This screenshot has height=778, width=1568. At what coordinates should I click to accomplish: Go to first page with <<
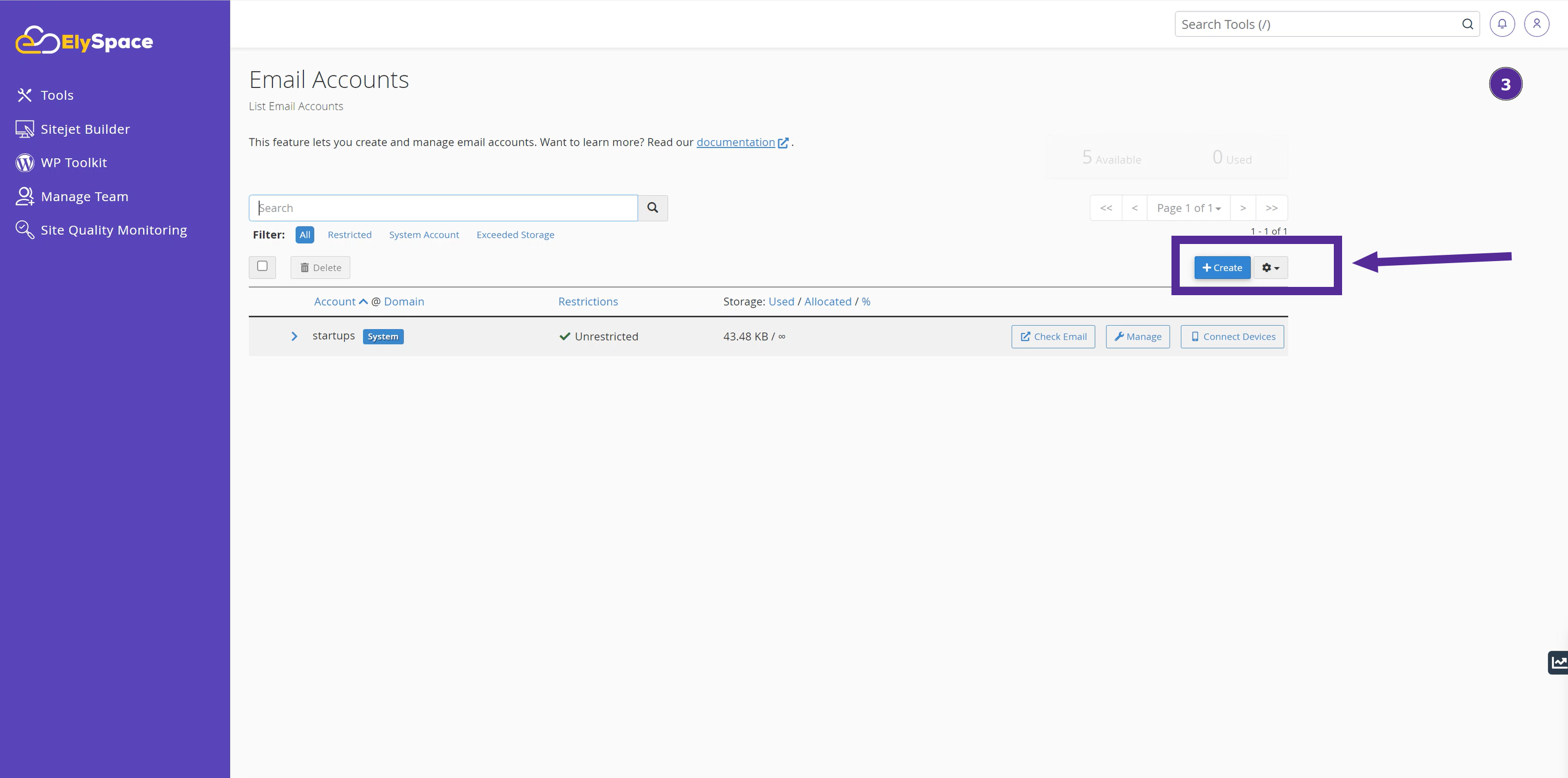click(1106, 208)
